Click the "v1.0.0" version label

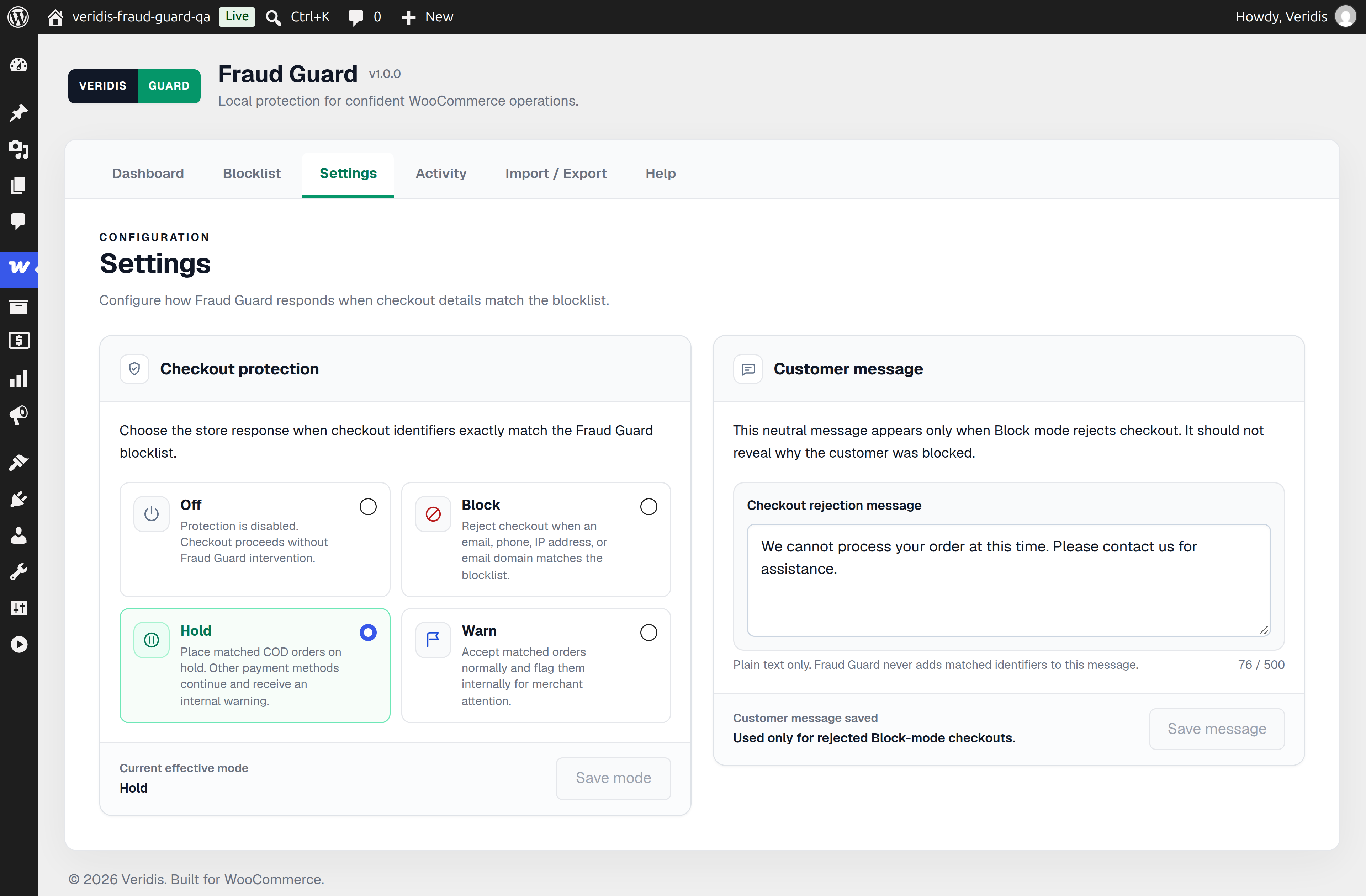click(x=385, y=74)
